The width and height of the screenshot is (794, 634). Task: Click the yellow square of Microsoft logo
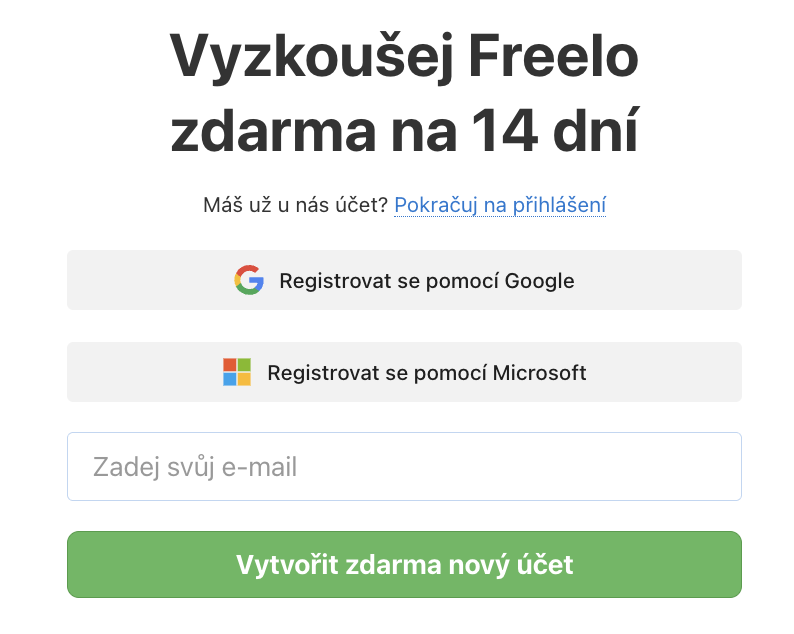click(244, 379)
